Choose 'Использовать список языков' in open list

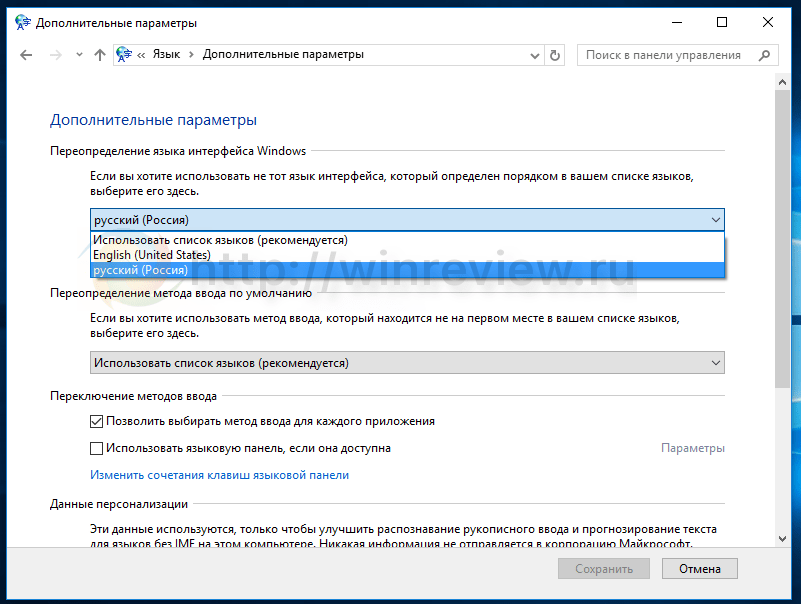pos(220,240)
